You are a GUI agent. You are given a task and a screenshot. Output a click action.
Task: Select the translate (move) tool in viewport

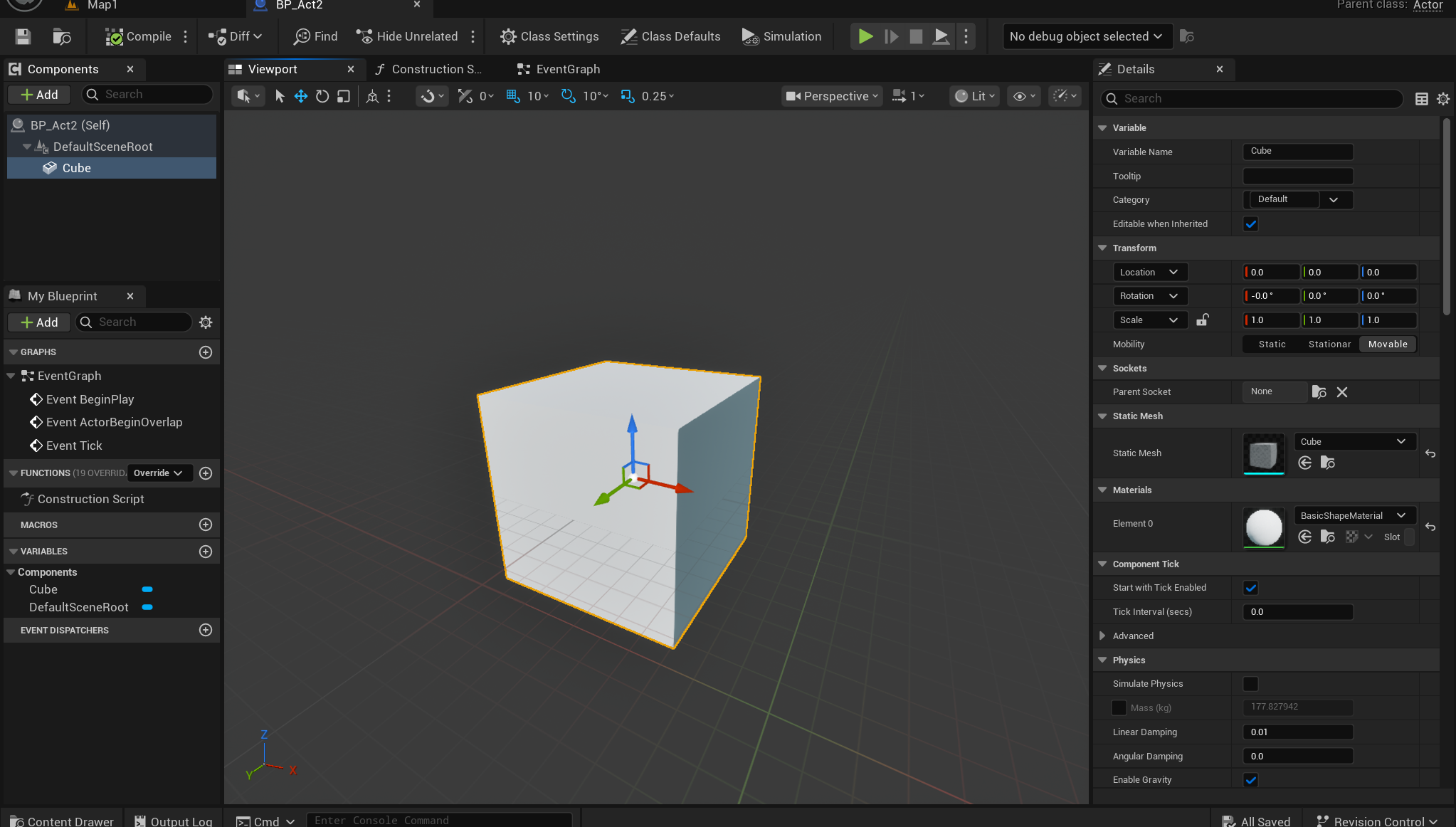point(300,96)
